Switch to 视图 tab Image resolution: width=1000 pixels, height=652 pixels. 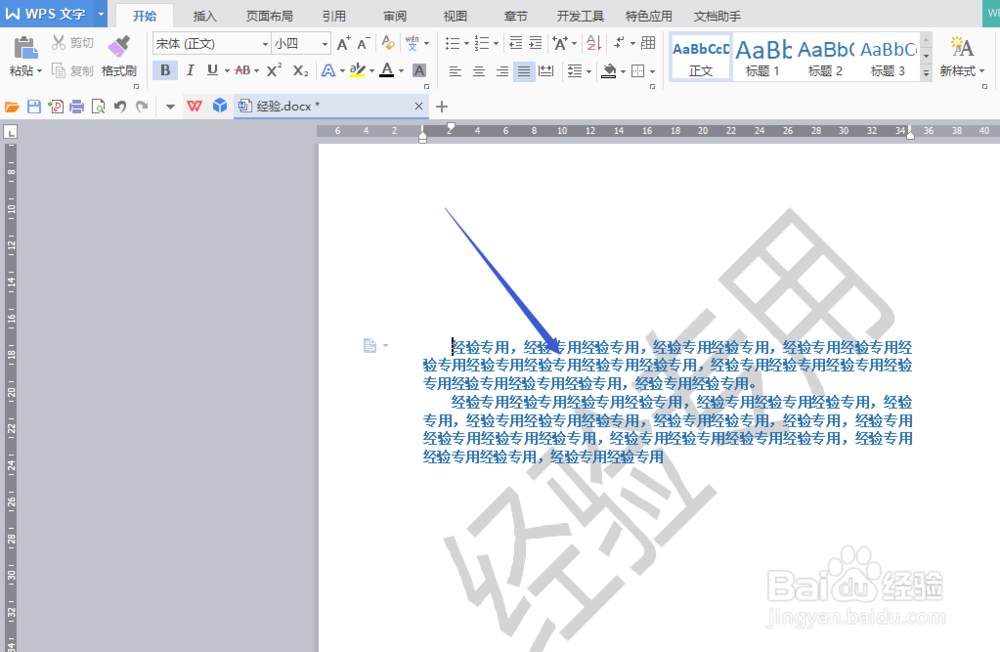click(455, 16)
